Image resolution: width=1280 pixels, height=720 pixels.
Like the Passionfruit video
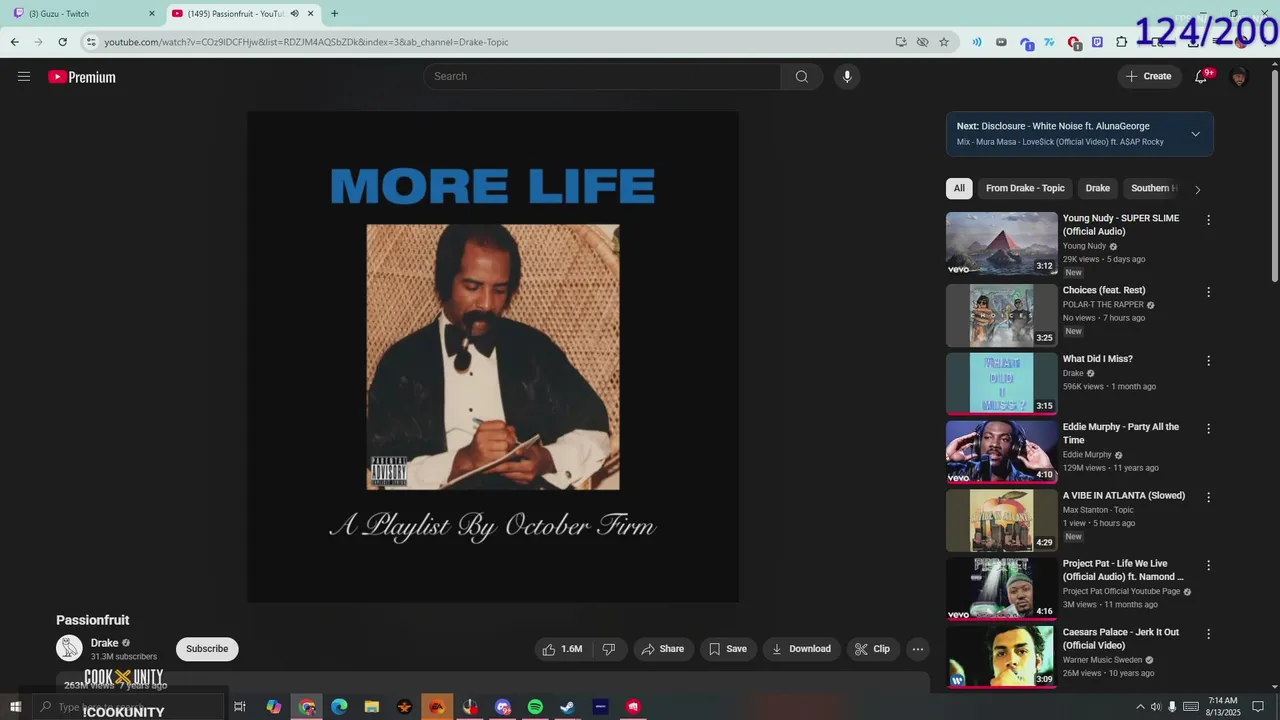[562, 649]
